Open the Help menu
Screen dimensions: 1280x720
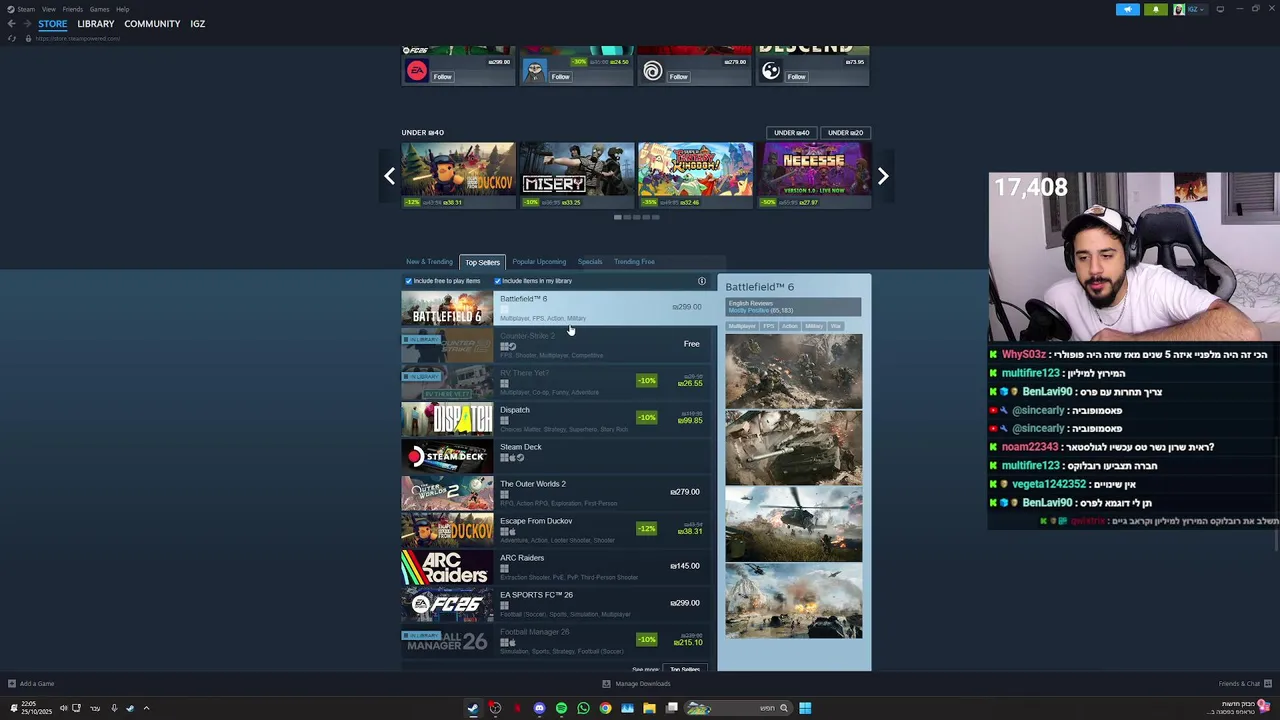[122, 9]
